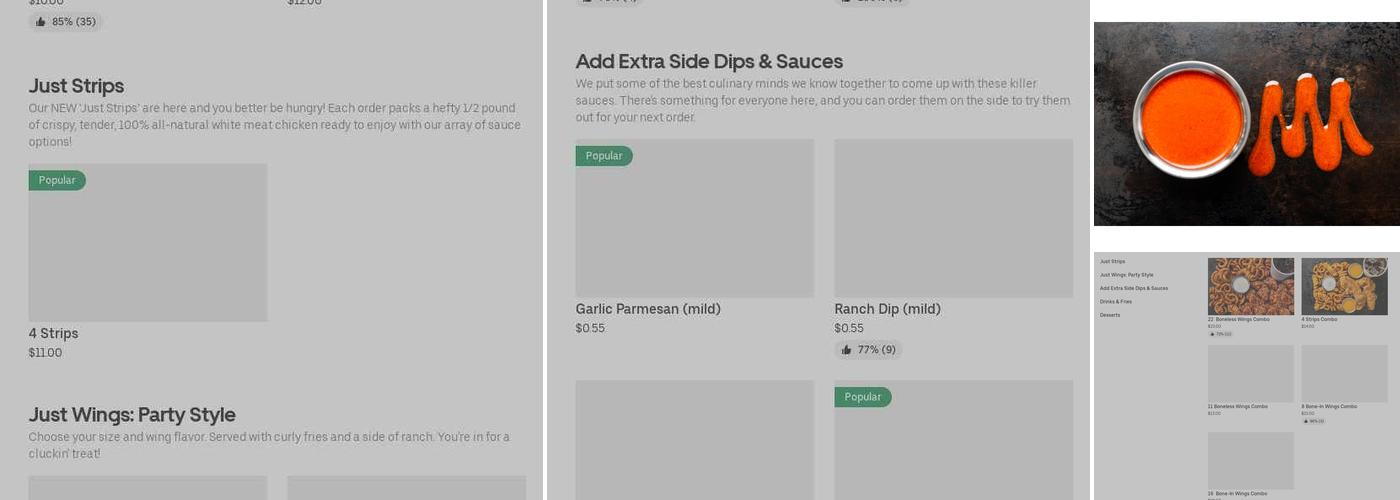Click the Popular badge on 4 Strips
Image resolution: width=1400 pixels, height=500 pixels.
coord(57,181)
